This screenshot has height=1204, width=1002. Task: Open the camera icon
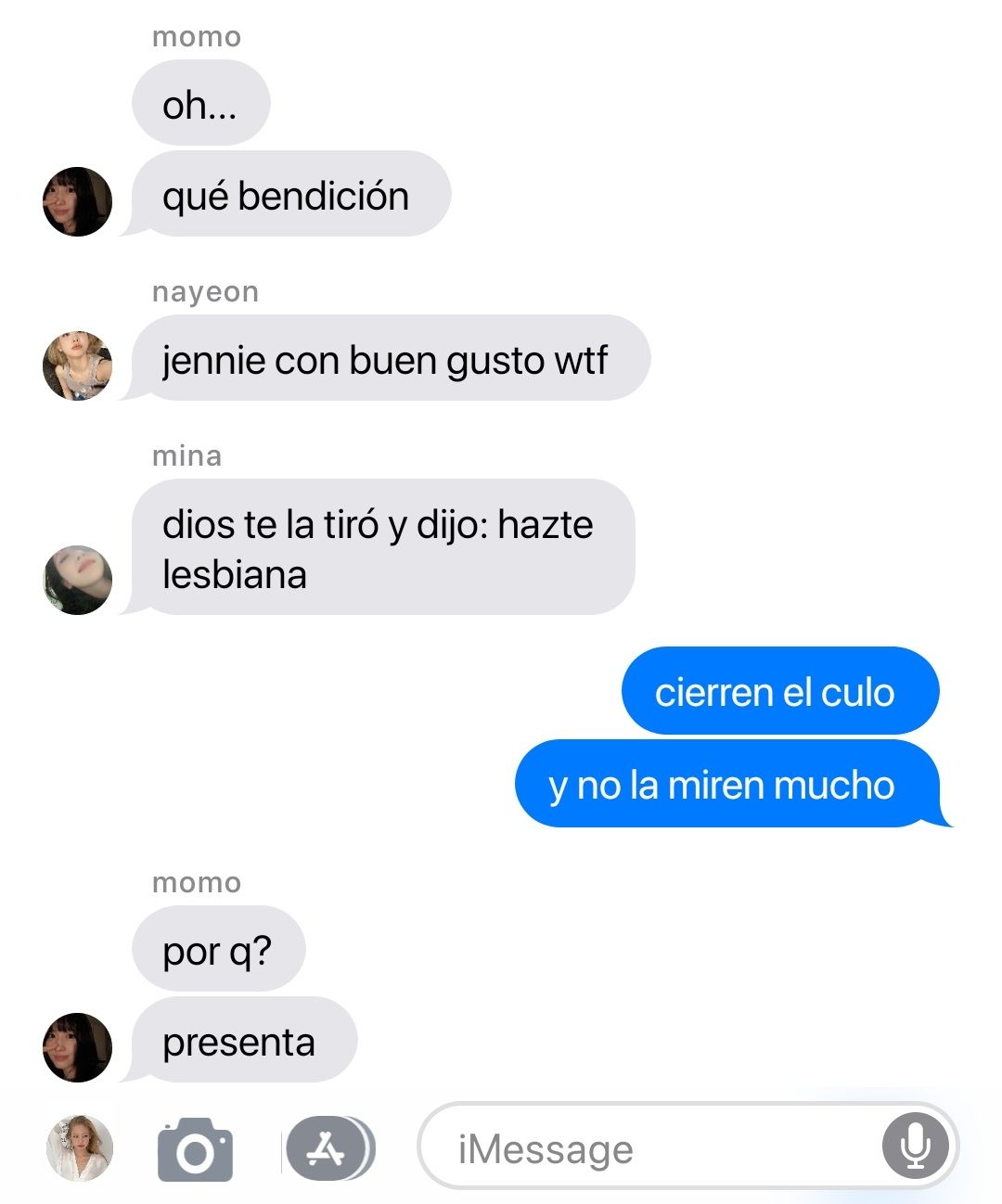[x=195, y=1150]
